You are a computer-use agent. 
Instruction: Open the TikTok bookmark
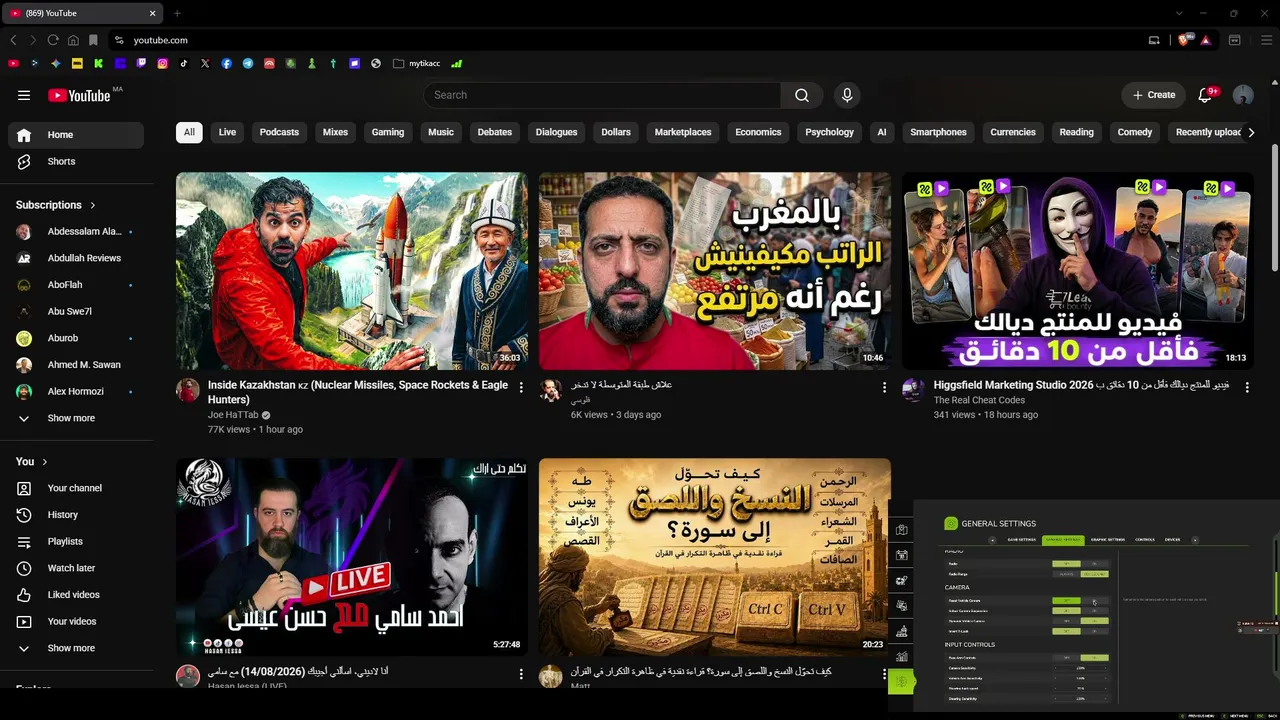(x=184, y=63)
